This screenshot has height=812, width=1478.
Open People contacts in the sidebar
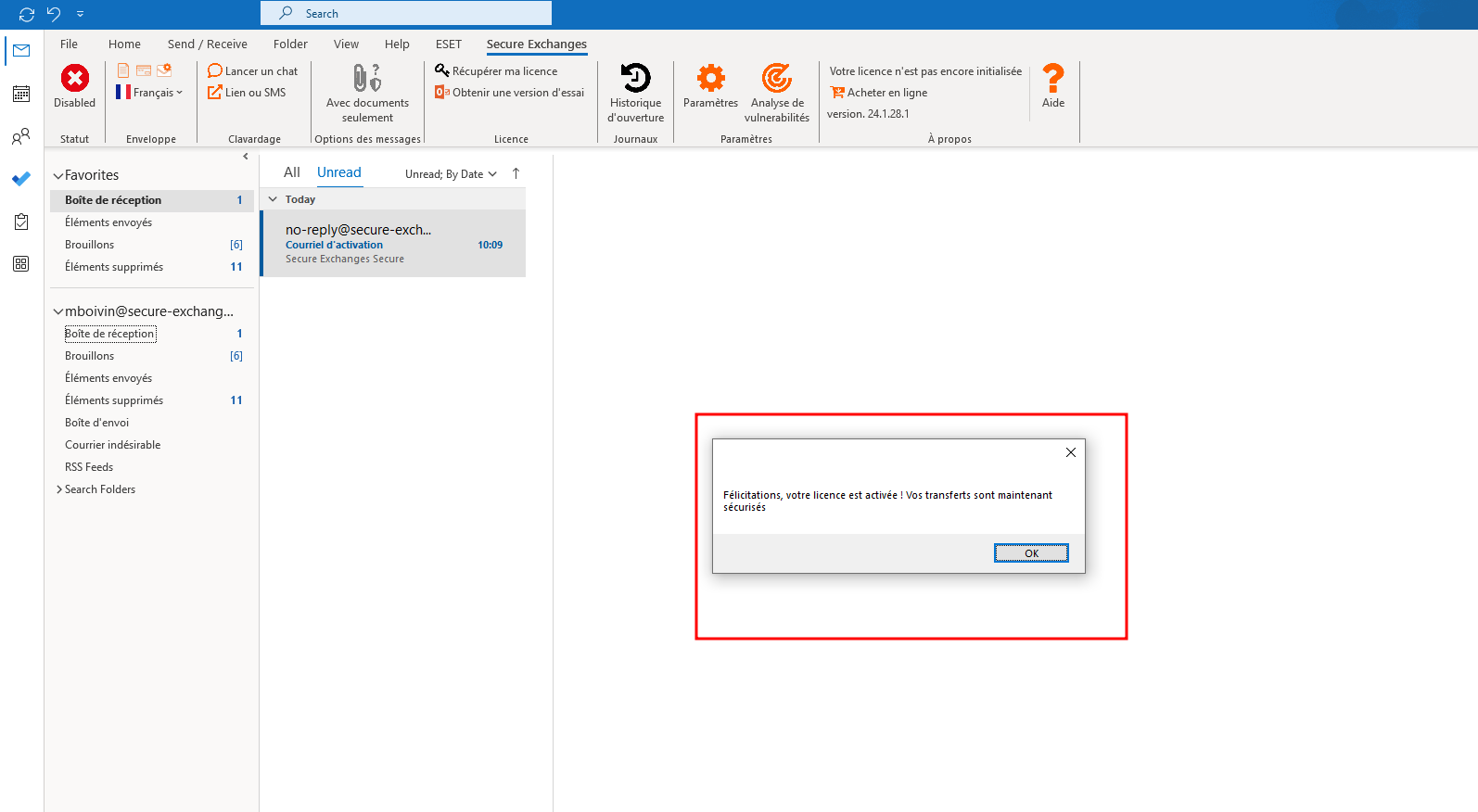21,136
